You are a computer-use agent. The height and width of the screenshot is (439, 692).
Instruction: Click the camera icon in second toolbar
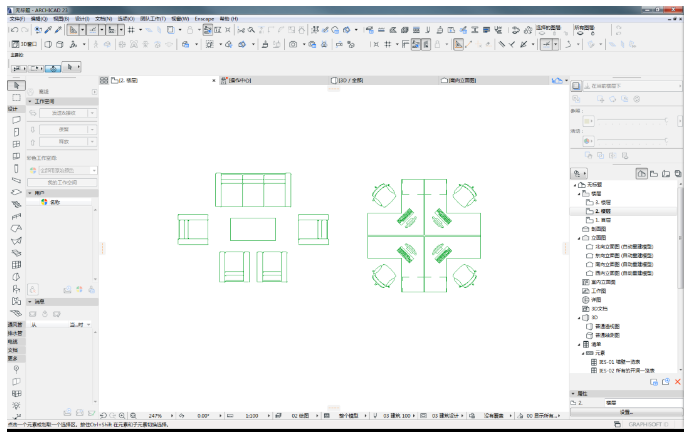click(x=293, y=44)
